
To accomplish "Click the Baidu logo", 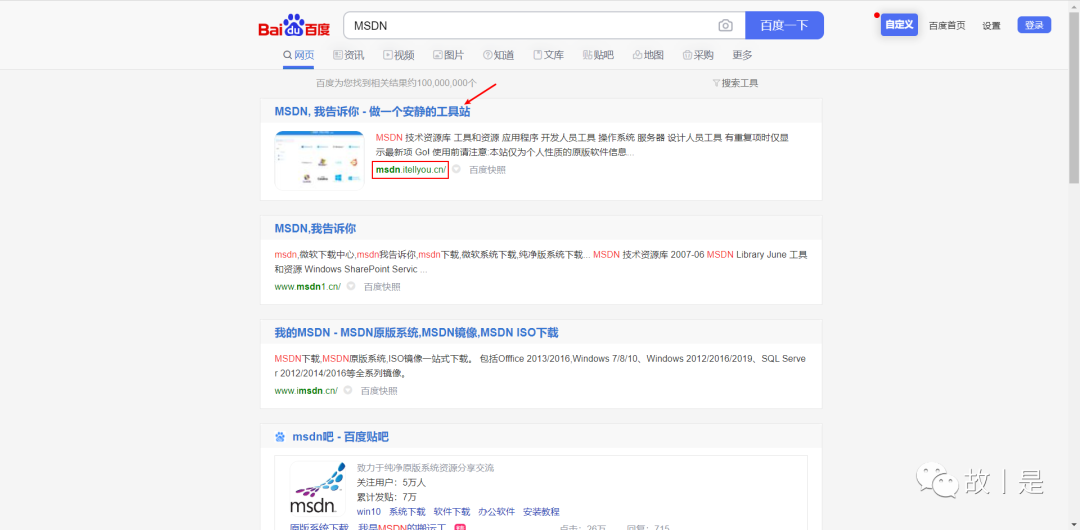I will click(x=294, y=26).
